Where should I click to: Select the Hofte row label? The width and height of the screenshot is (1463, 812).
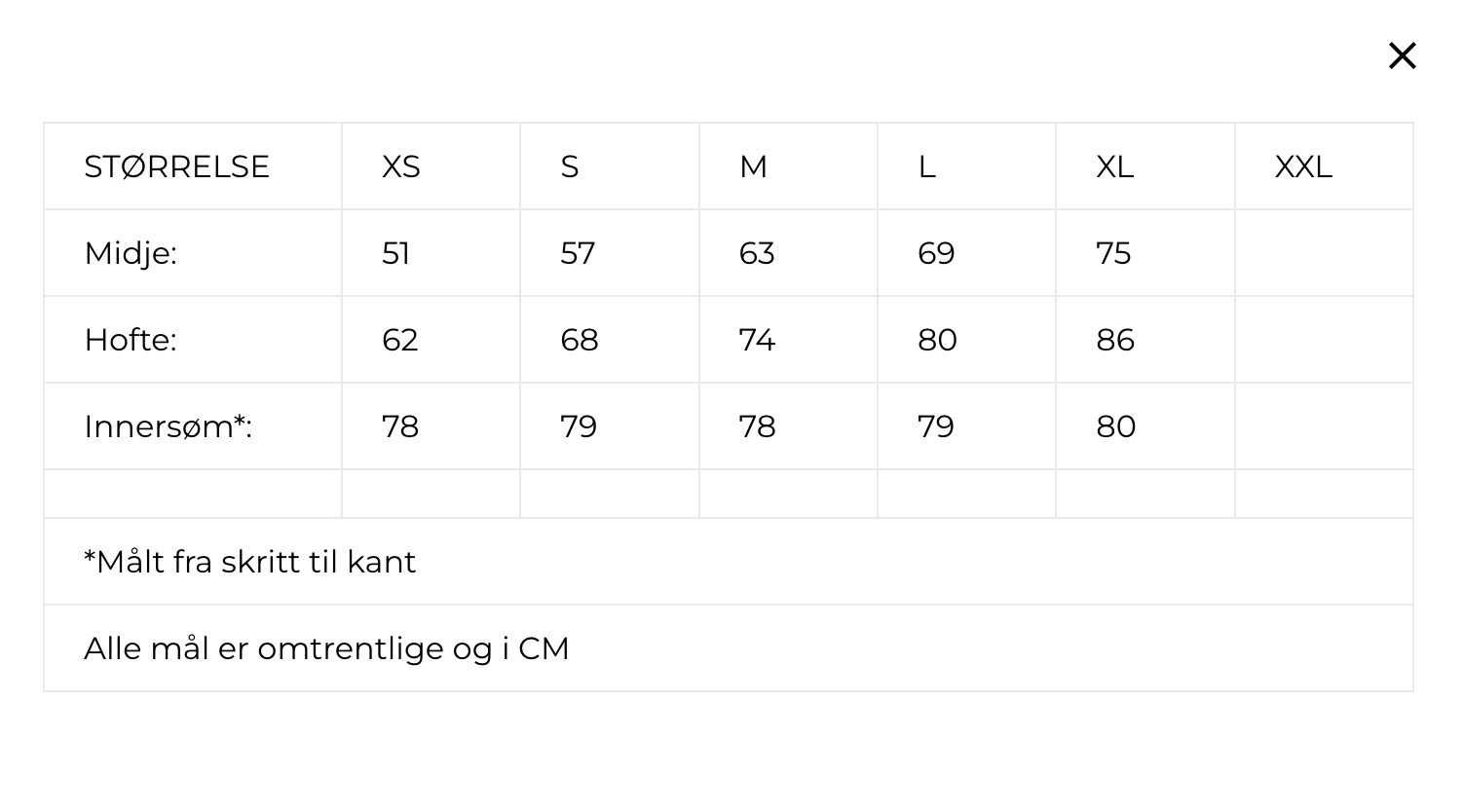click(131, 340)
